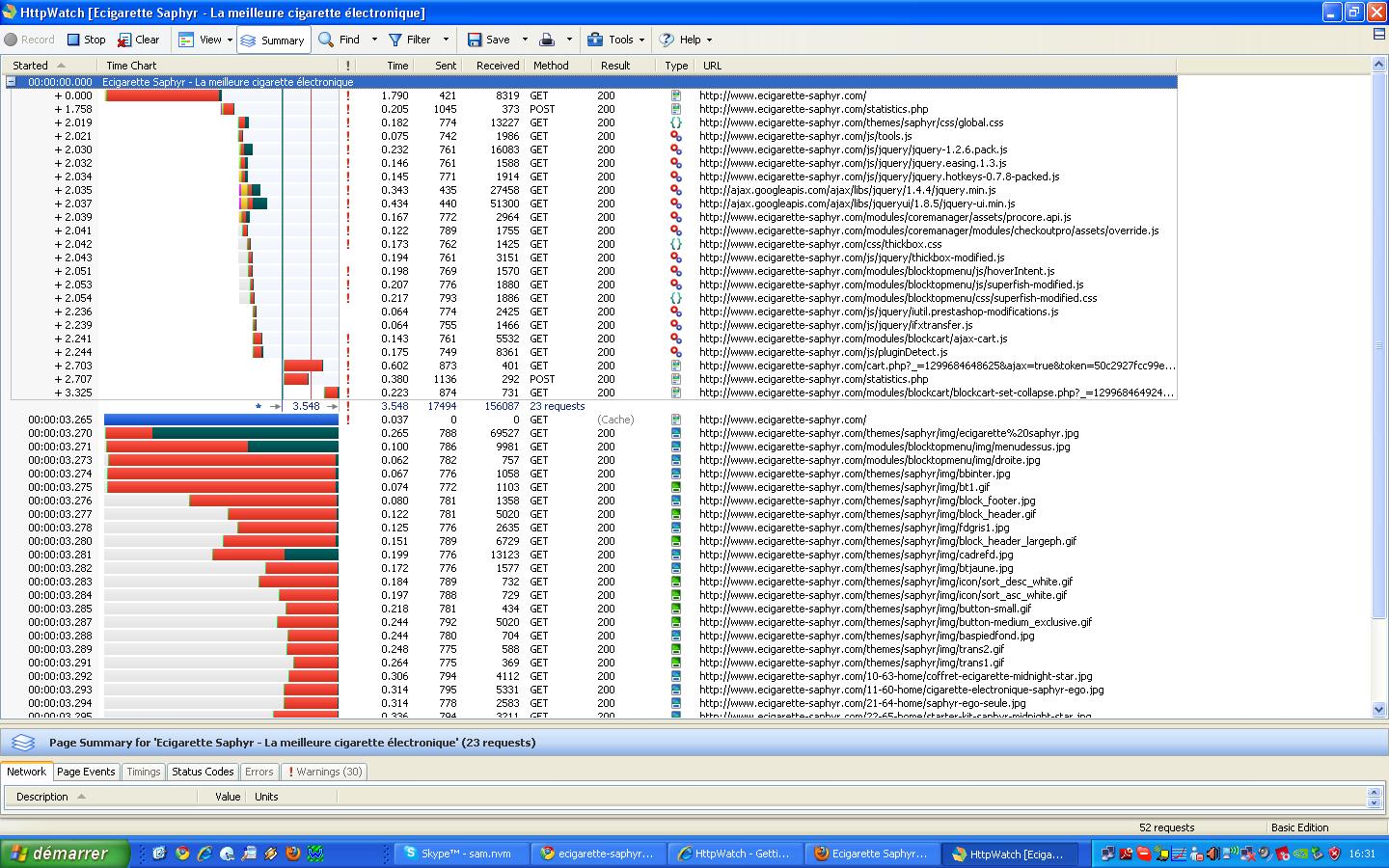The image size is (1389, 868).
Task: Open the Errors tab
Action: 259,772
